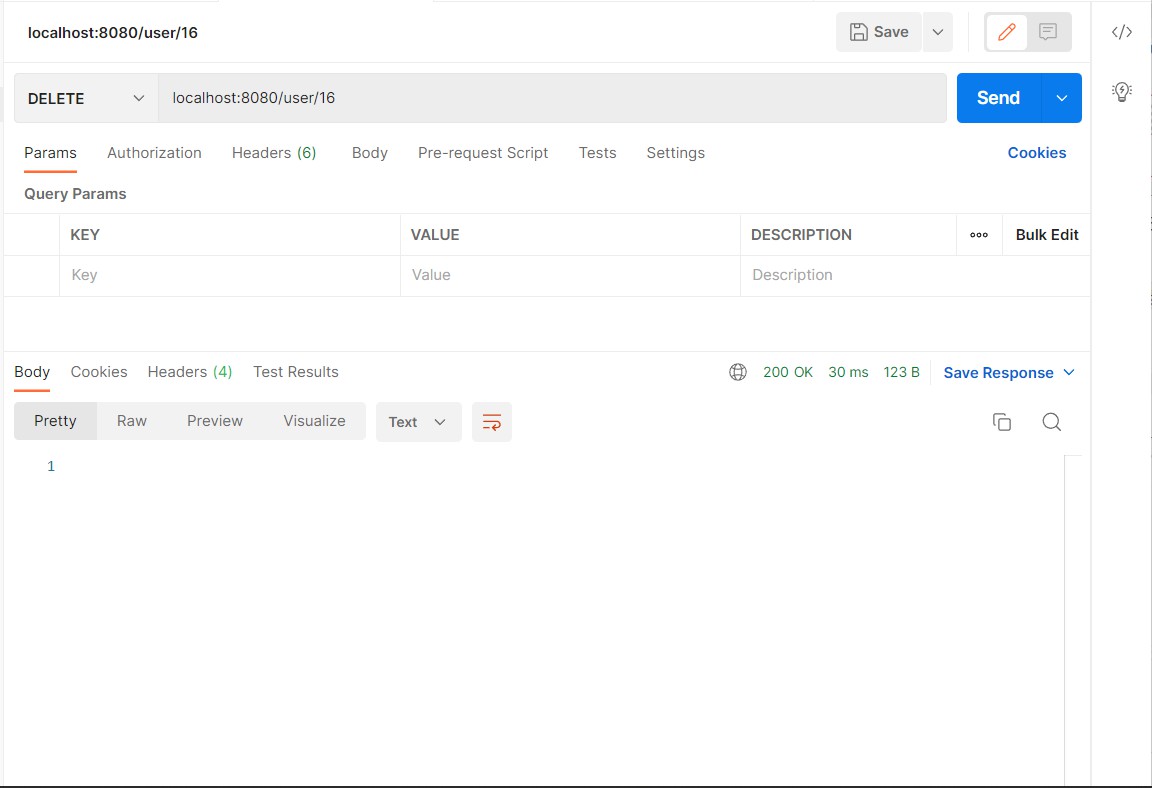Click Bulk Edit
The width and height of the screenshot is (1152, 788).
(1047, 235)
